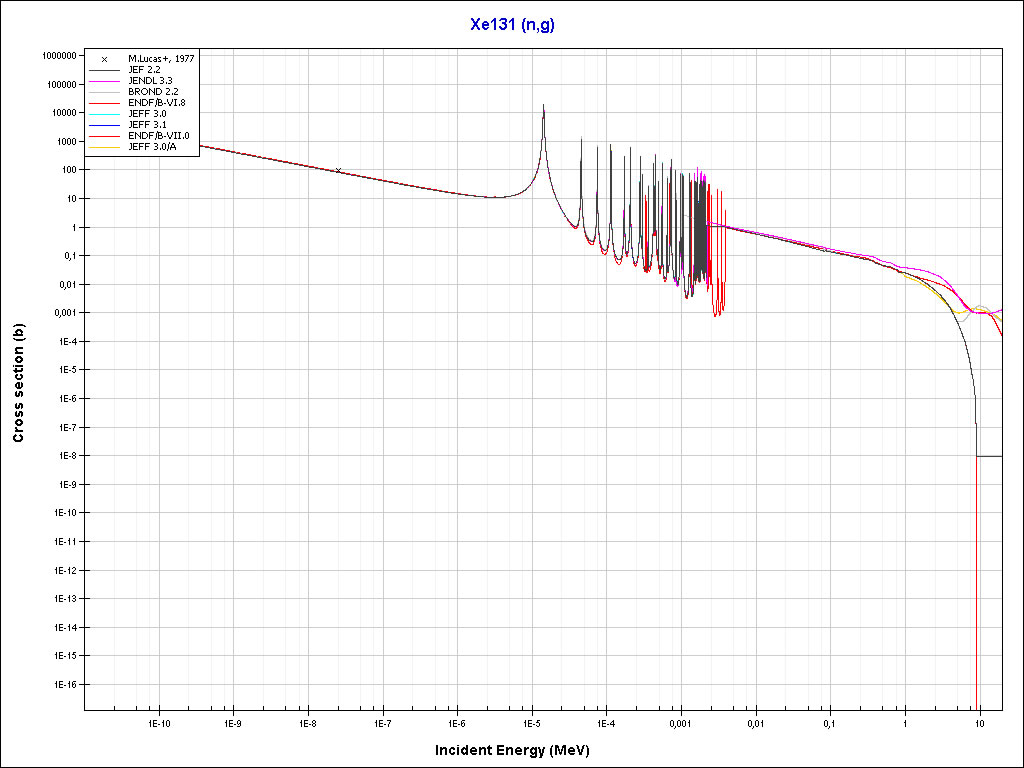Click the JEFF 3.1 legend label
The width and height of the screenshot is (1024, 768).
coord(148,125)
